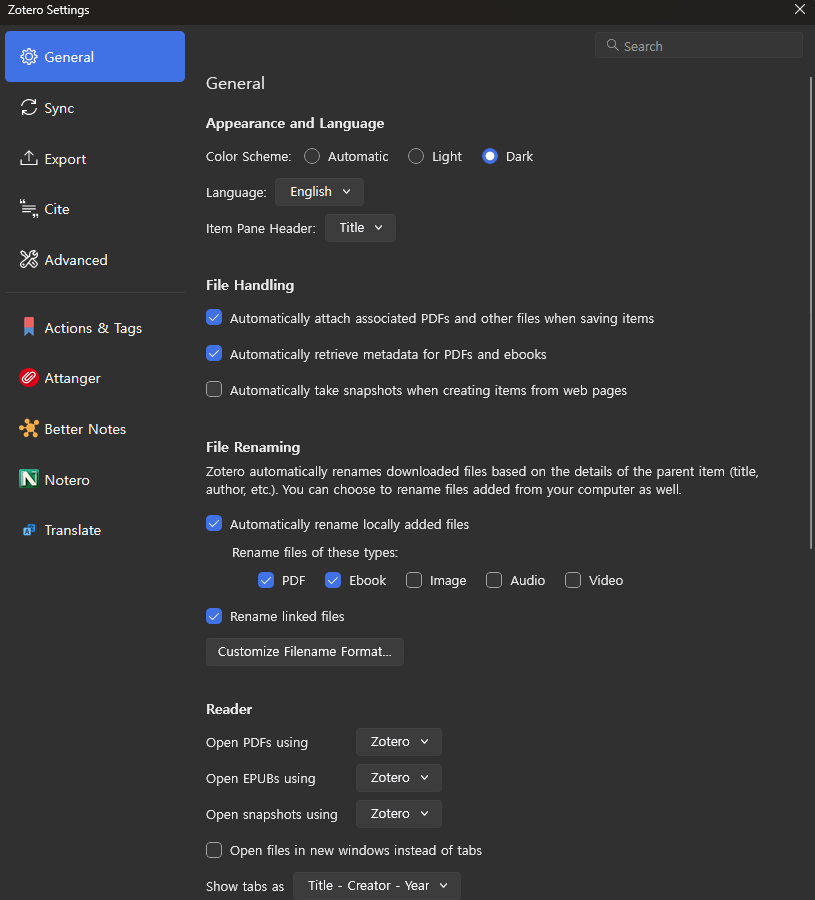Open the Translate plugin settings
The width and height of the screenshot is (815, 900).
pyautogui.click(x=71, y=530)
